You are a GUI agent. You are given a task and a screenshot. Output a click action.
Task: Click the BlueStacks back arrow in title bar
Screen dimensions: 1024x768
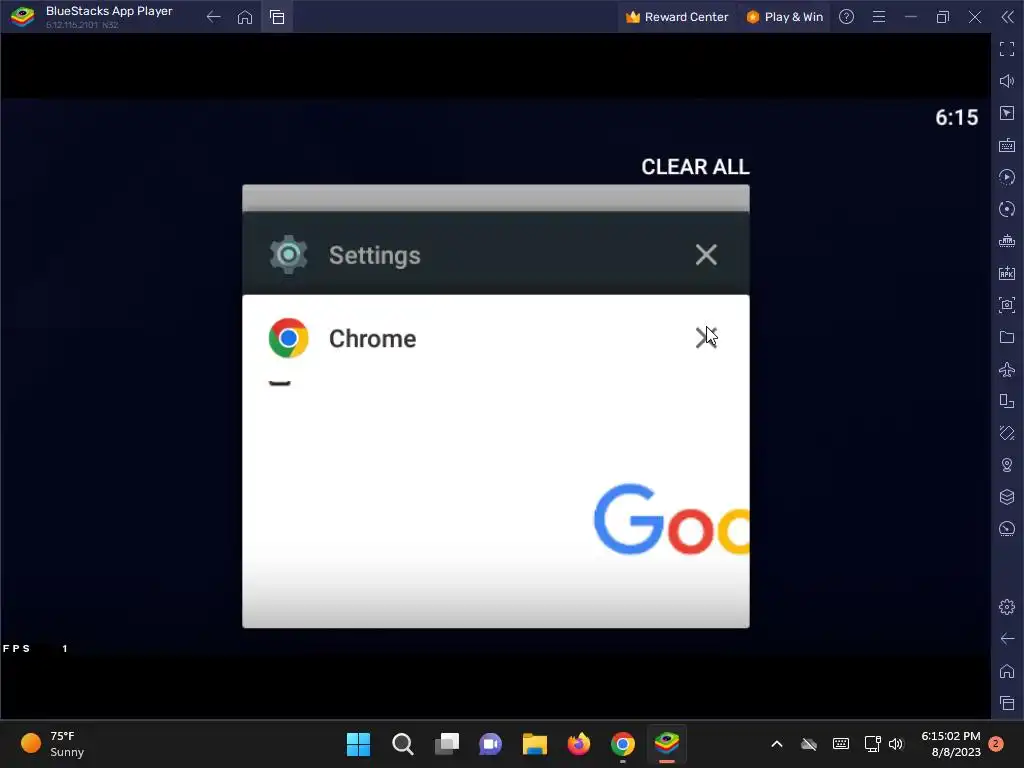point(213,17)
